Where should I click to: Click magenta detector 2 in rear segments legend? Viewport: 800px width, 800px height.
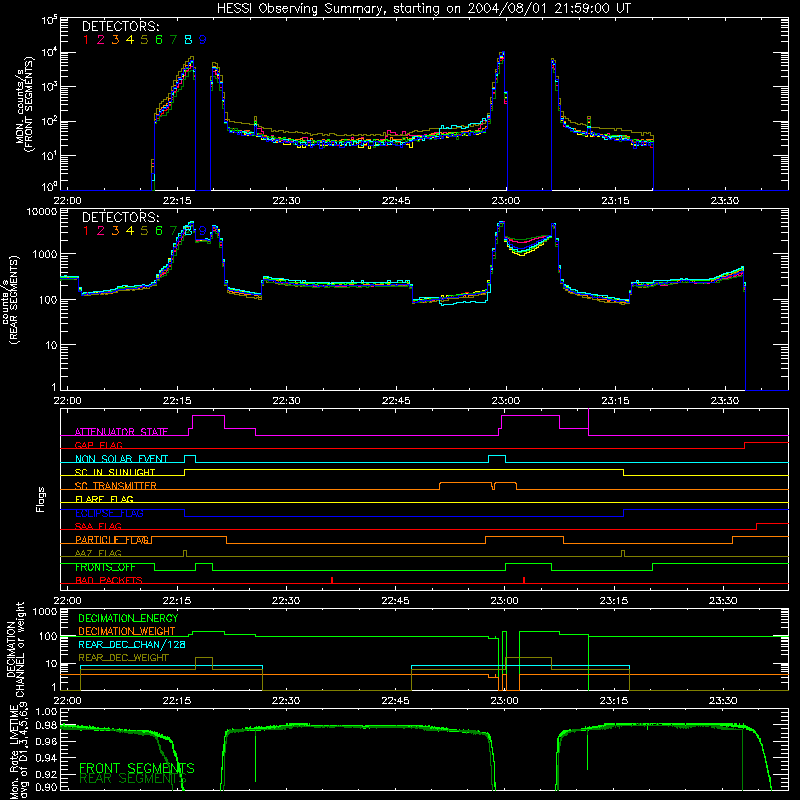tap(101, 231)
